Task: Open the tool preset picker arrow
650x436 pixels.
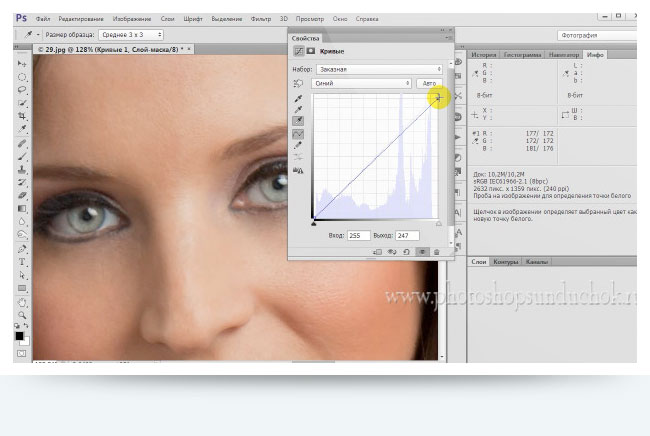Action: coord(38,35)
